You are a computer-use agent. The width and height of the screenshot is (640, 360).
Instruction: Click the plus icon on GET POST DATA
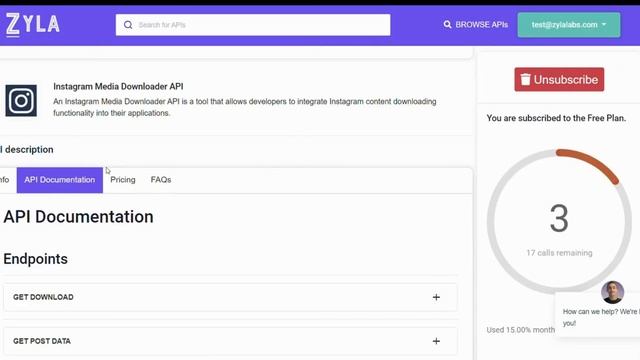[x=436, y=341]
